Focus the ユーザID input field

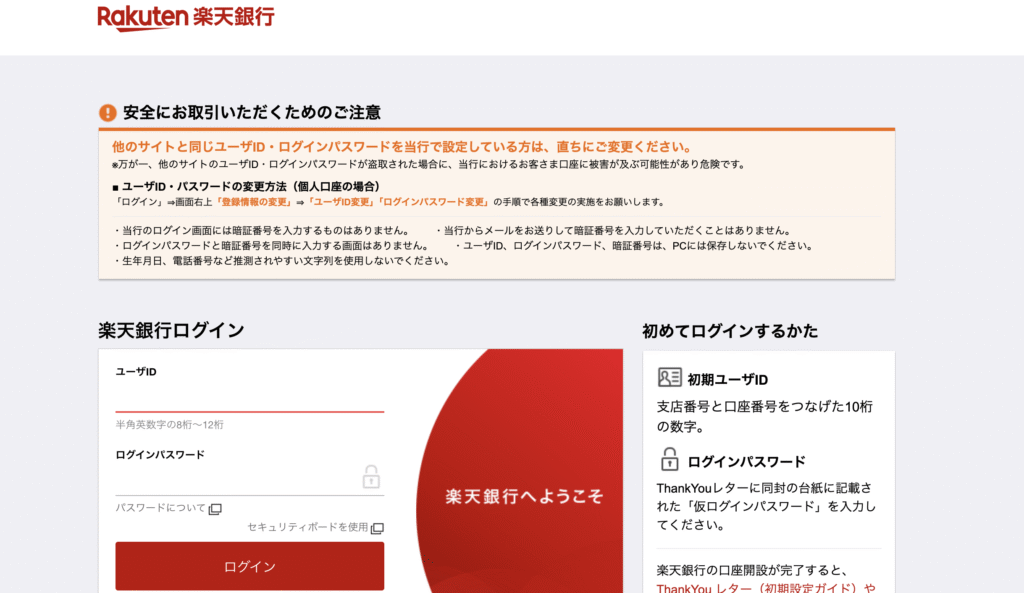pyautogui.click(x=249, y=398)
